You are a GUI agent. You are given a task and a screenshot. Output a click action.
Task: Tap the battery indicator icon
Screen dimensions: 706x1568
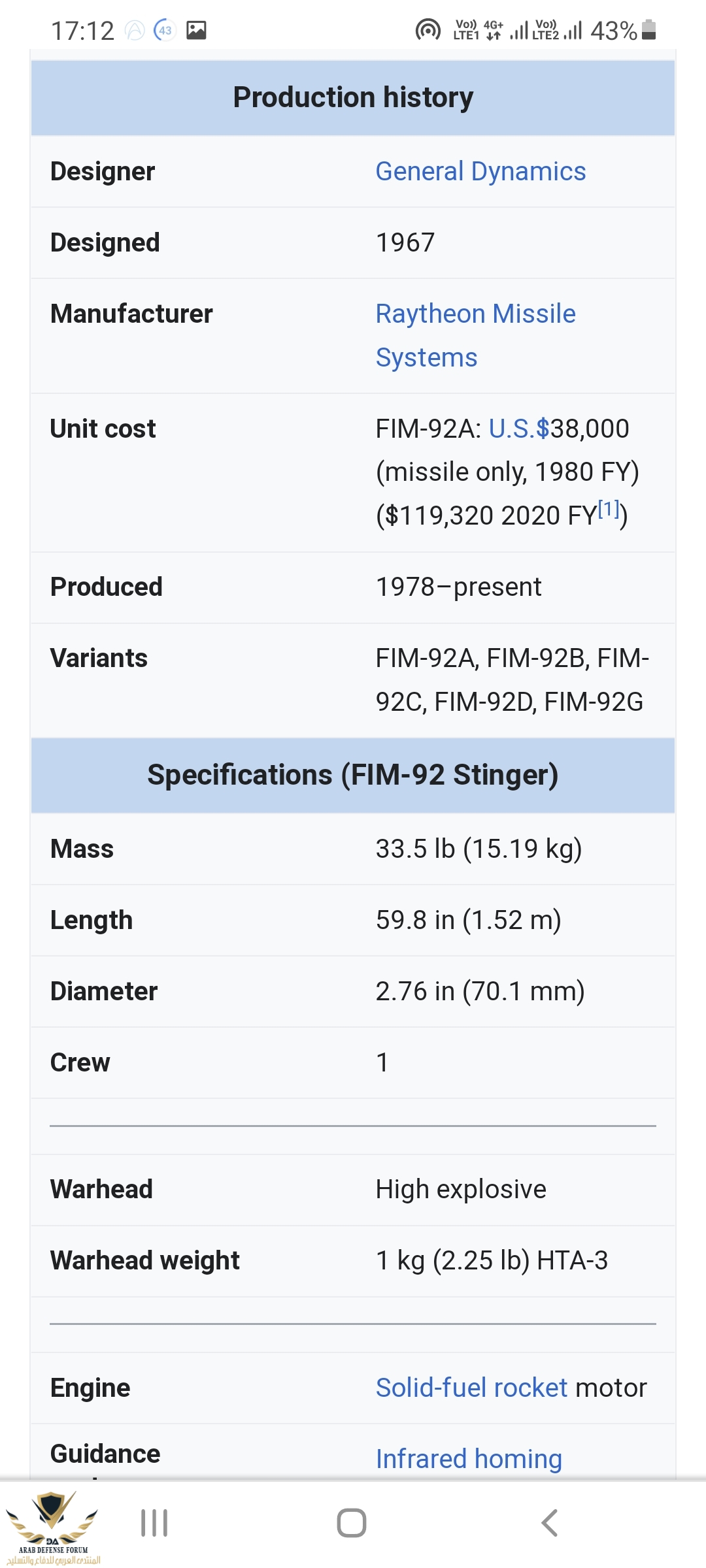point(648,30)
